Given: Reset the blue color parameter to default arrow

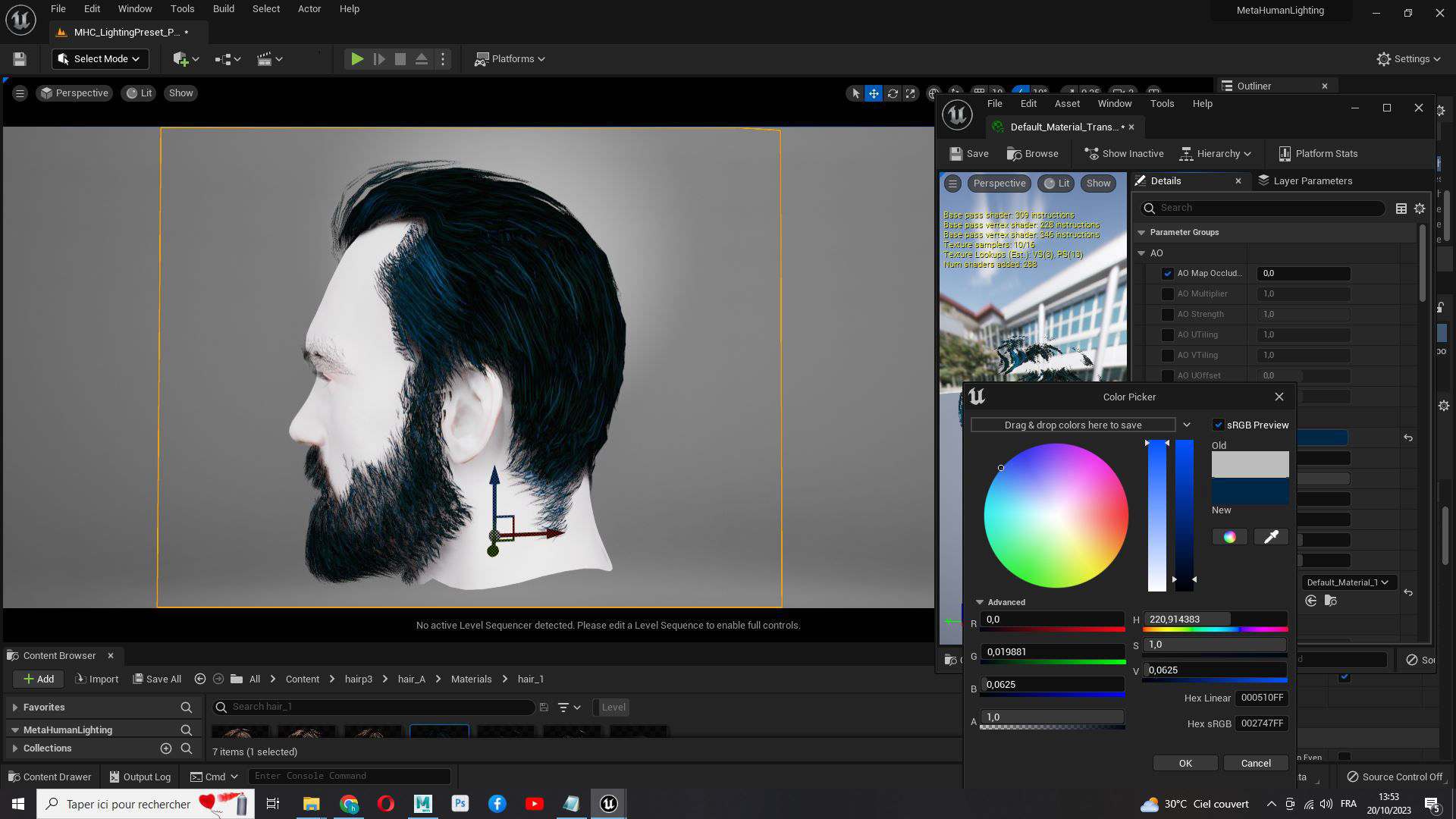Looking at the screenshot, I should click(1408, 438).
